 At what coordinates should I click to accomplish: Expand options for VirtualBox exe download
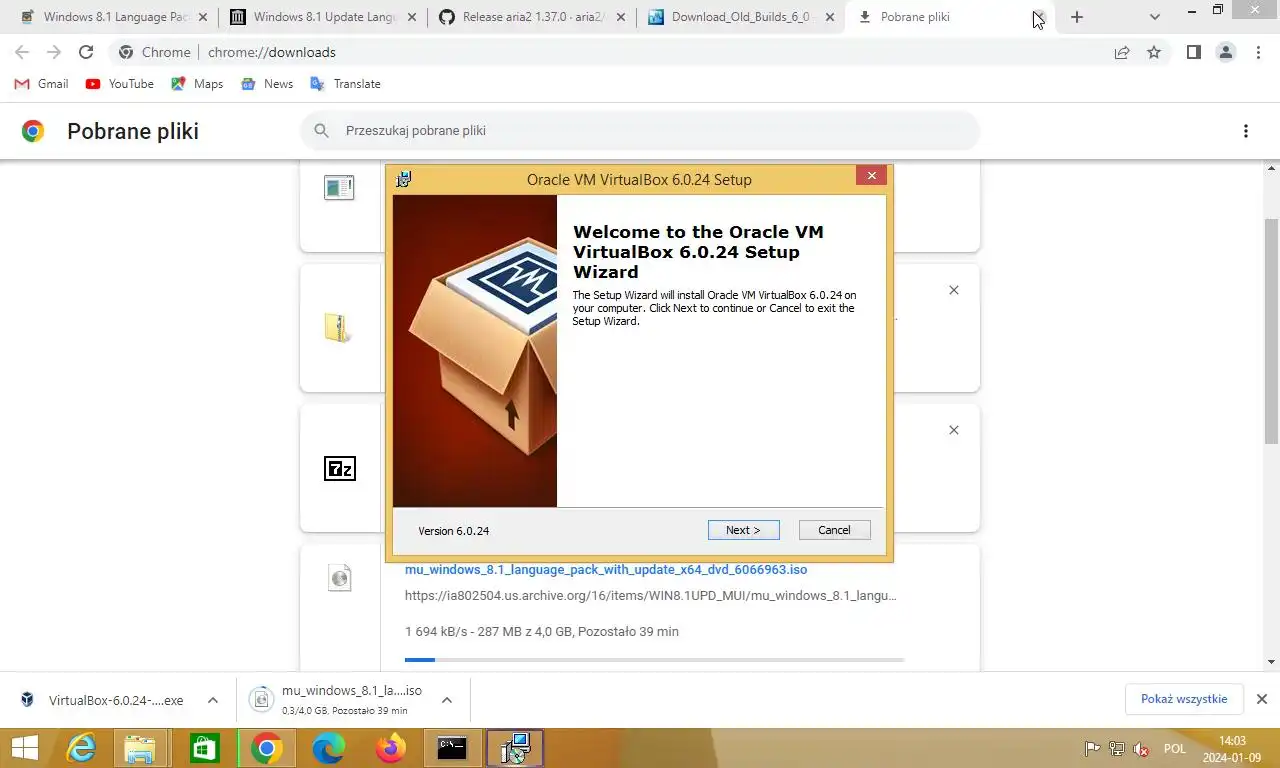(x=213, y=700)
